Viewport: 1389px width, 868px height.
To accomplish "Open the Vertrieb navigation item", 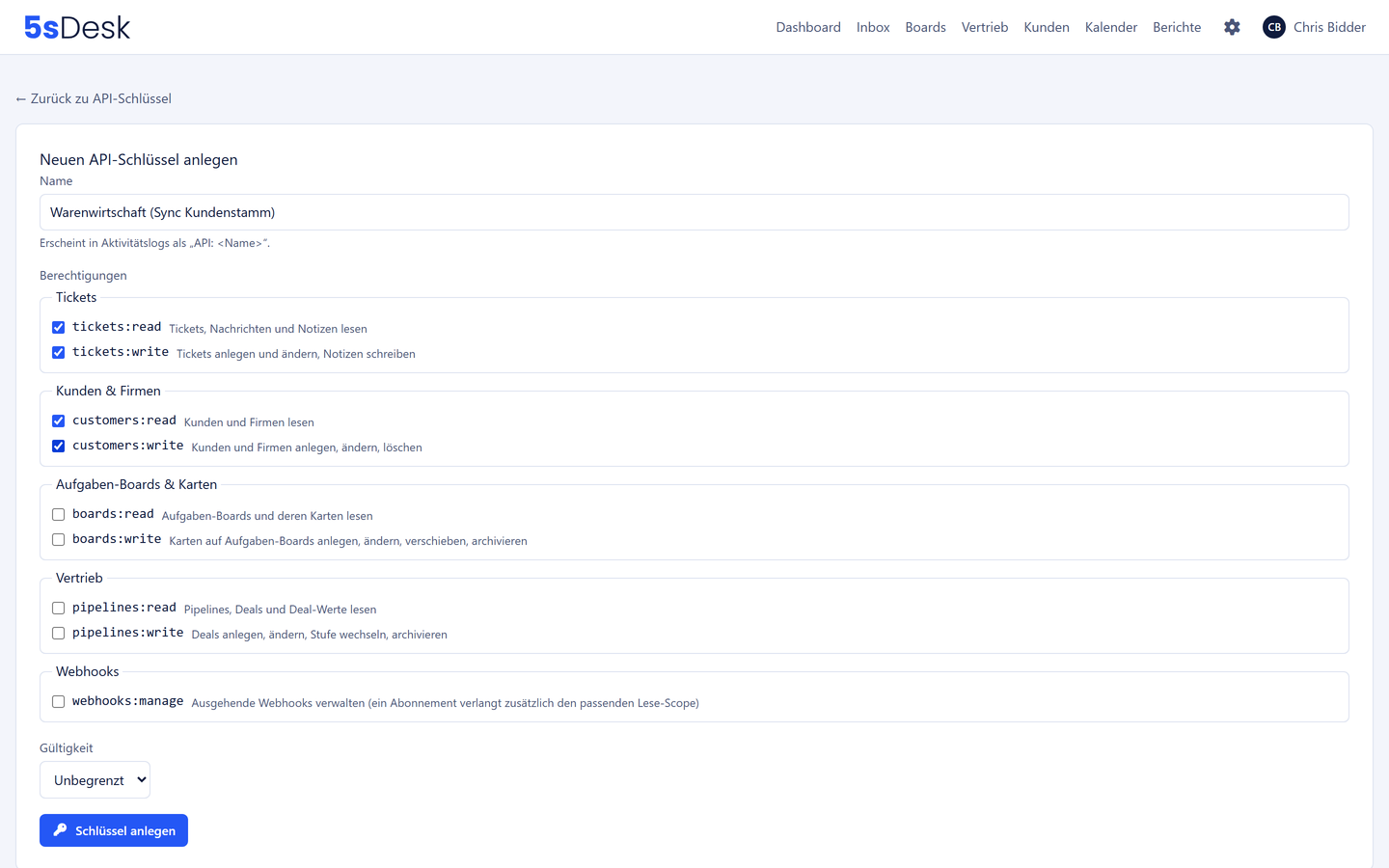I will coord(985,27).
